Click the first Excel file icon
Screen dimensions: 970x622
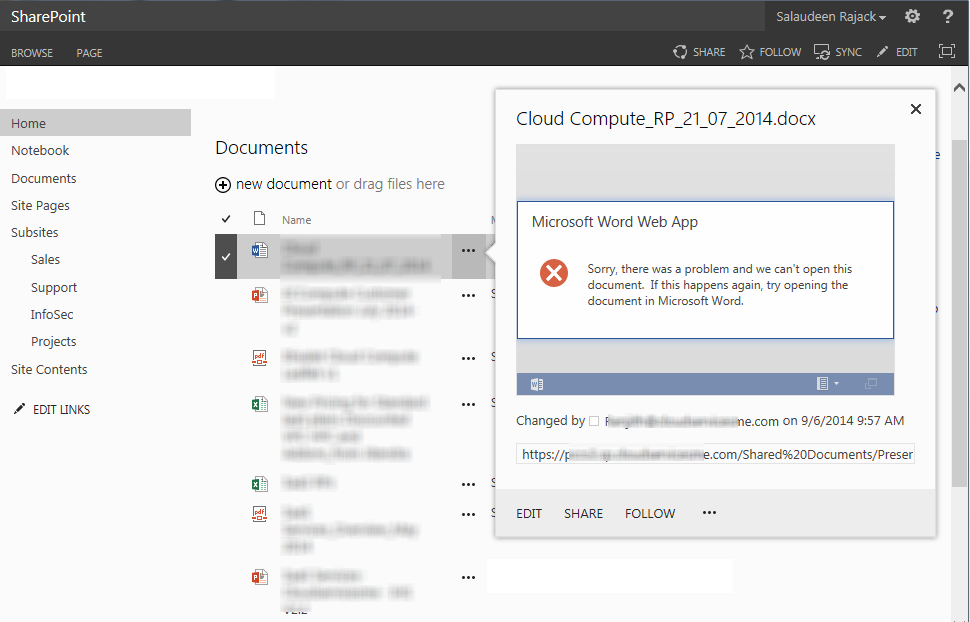(x=260, y=404)
